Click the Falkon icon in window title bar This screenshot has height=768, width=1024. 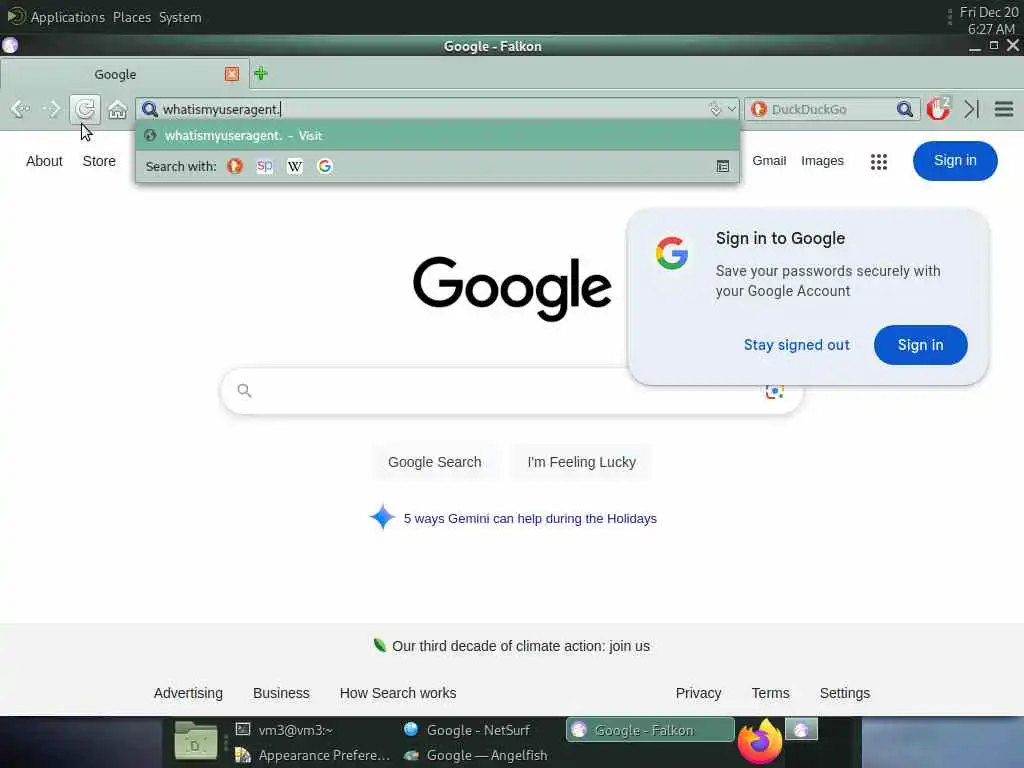click(10, 45)
